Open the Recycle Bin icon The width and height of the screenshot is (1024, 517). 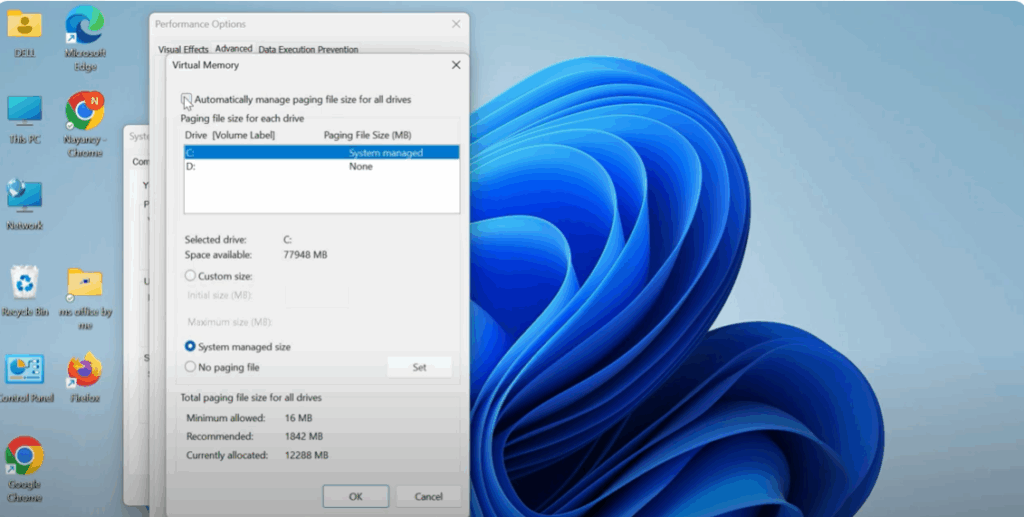coord(25,291)
